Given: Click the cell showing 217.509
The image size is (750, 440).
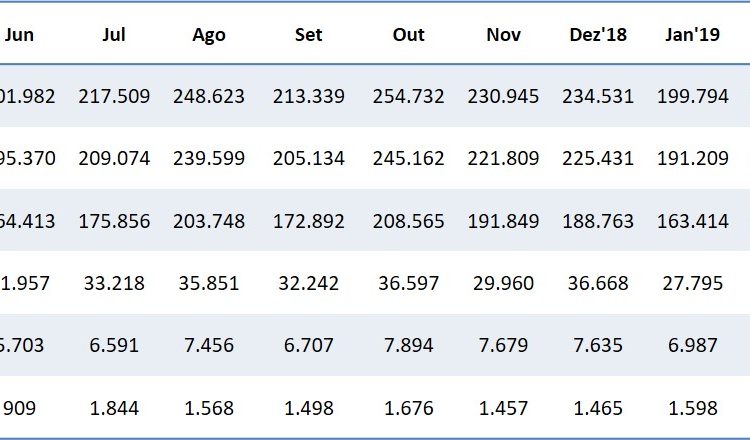Looking at the screenshot, I should coord(114,97).
